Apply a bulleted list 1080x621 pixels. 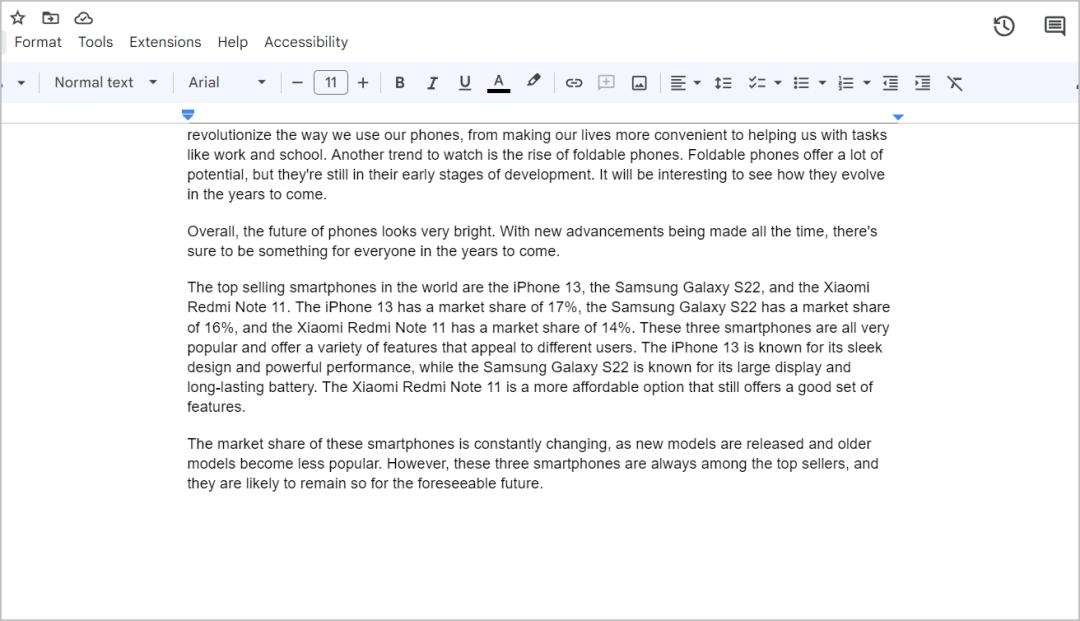pyautogui.click(x=801, y=83)
